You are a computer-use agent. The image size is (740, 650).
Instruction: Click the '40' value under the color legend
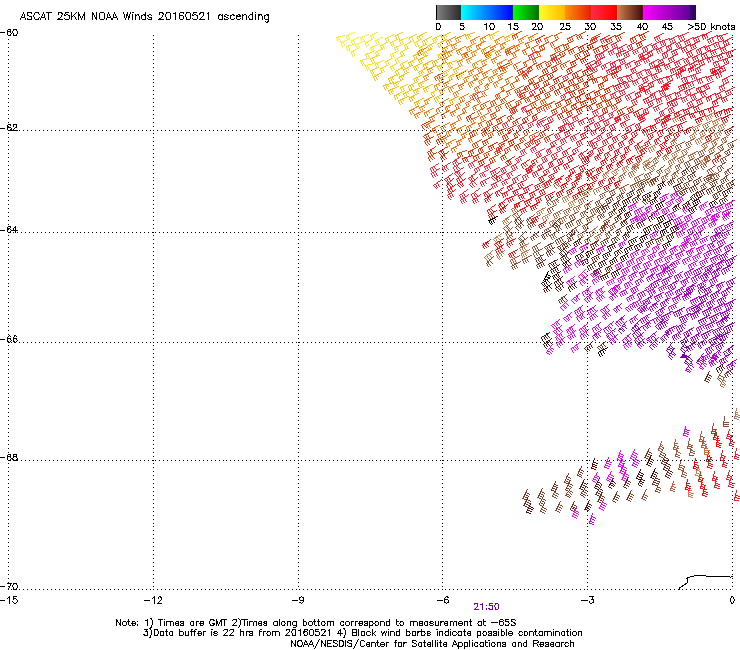(x=642, y=27)
